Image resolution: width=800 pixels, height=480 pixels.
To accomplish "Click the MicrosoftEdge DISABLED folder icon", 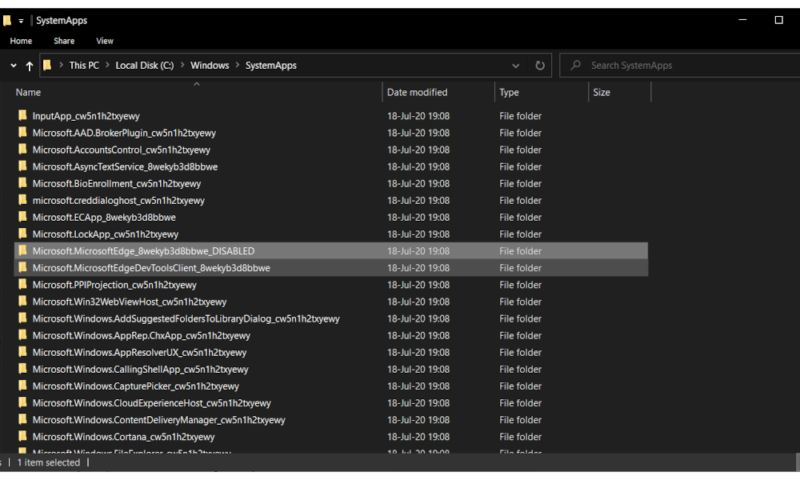I will [22, 250].
